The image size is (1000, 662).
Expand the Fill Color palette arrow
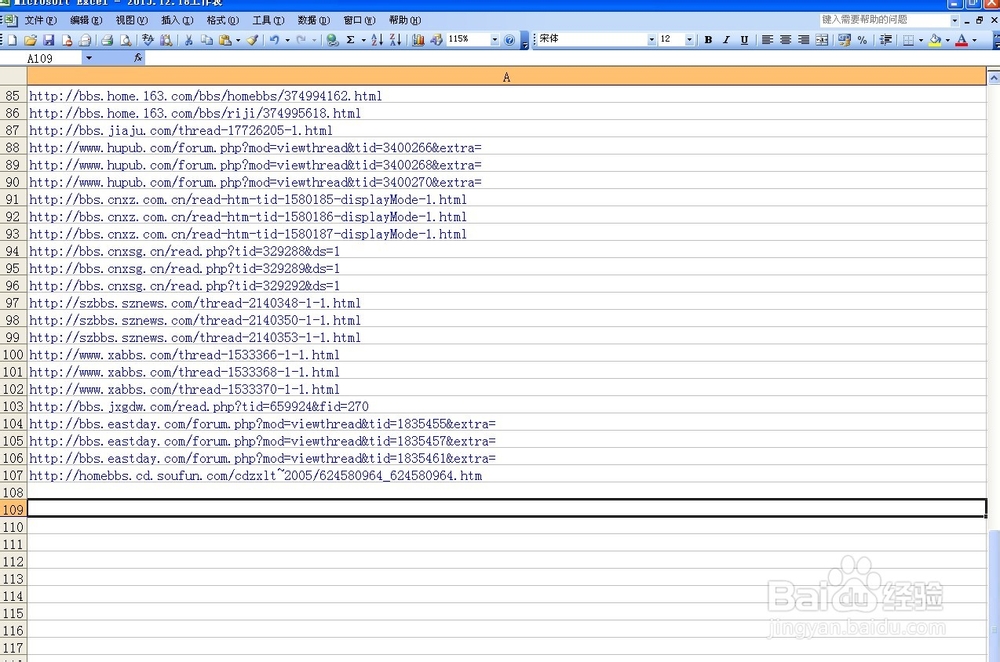(x=948, y=40)
